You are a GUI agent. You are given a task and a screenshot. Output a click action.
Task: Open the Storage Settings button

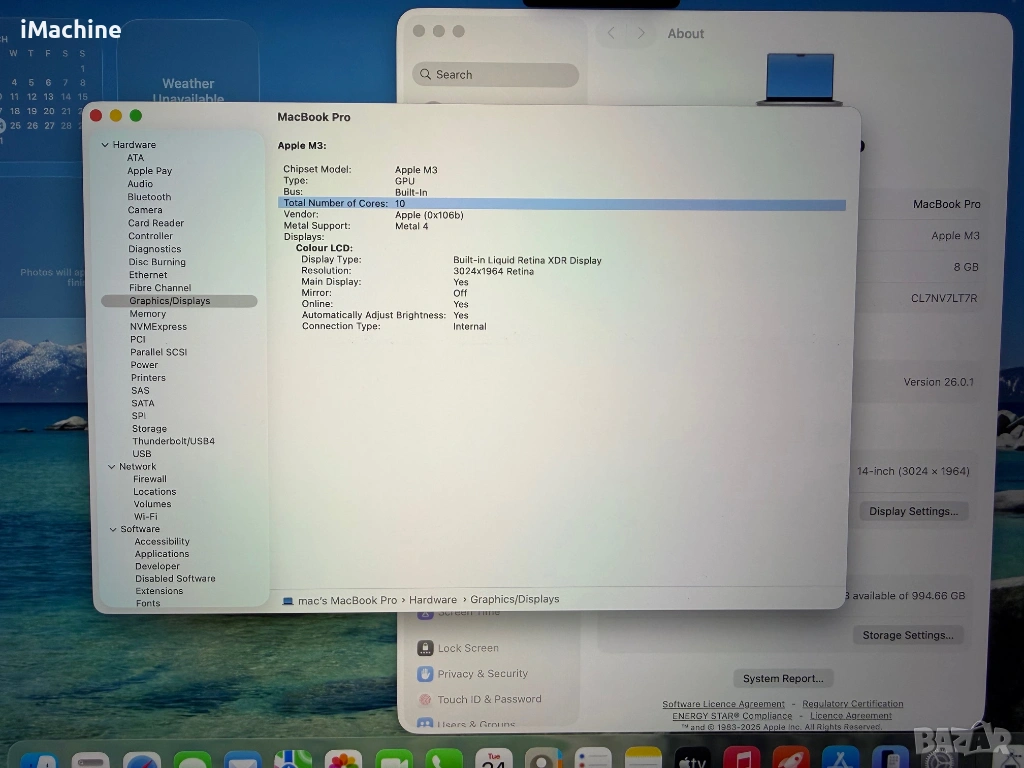[908, 635]
